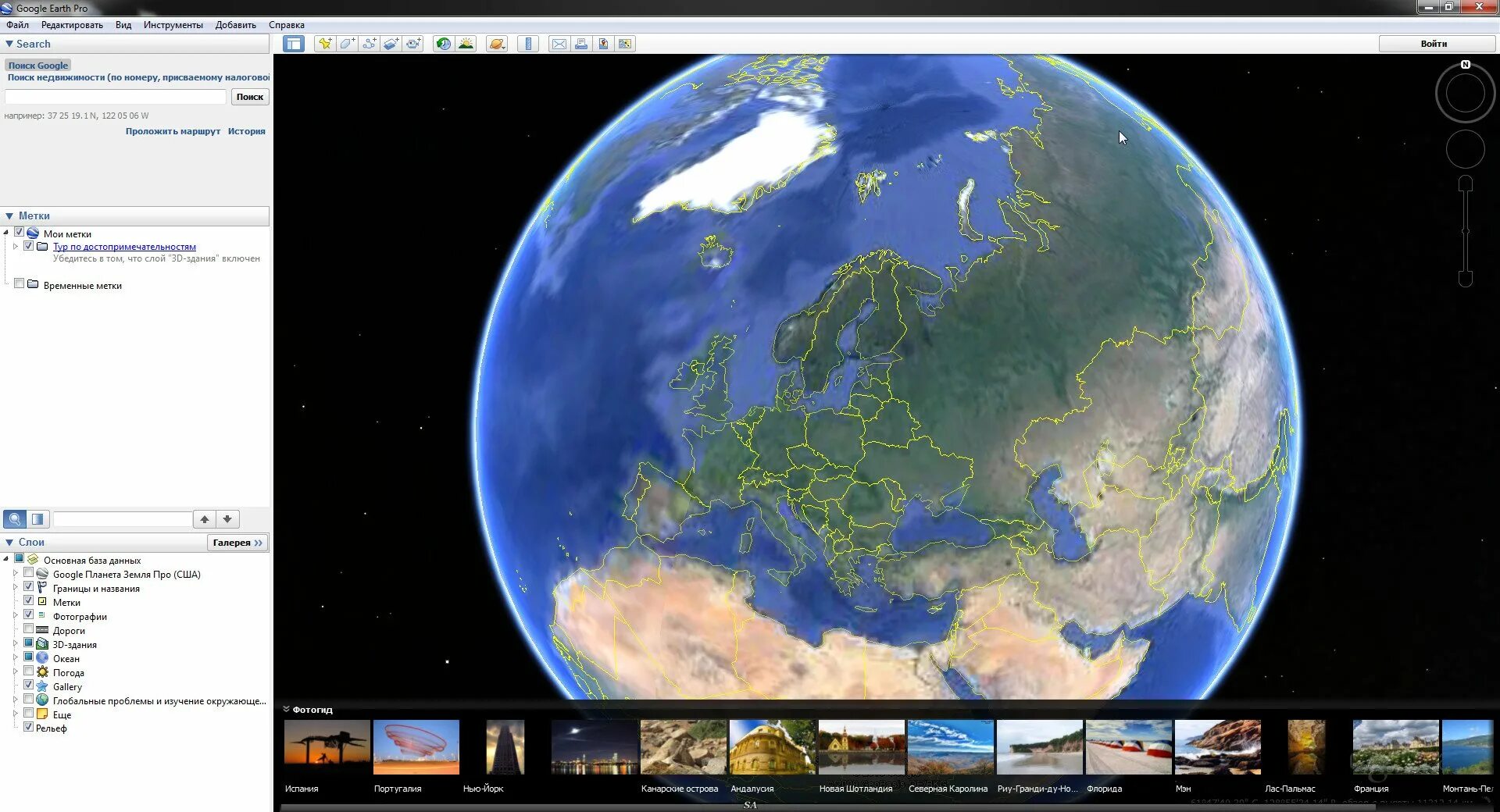Open the Справка menu
Viewport: 1500px width, 812px height.
point(287,25)
